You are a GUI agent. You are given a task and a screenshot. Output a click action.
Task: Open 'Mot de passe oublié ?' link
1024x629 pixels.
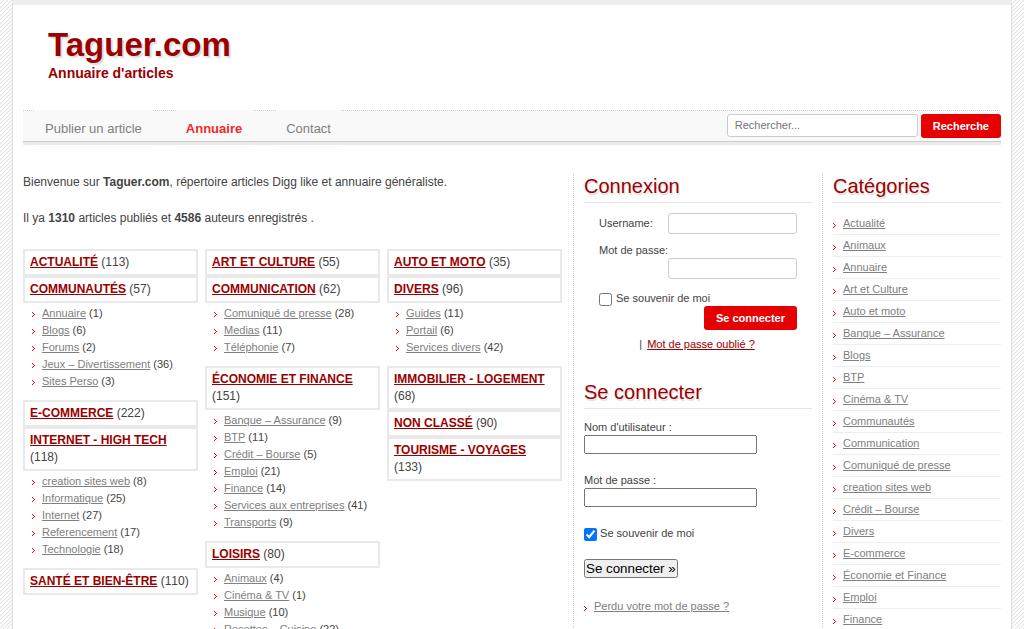coord(701,344)
